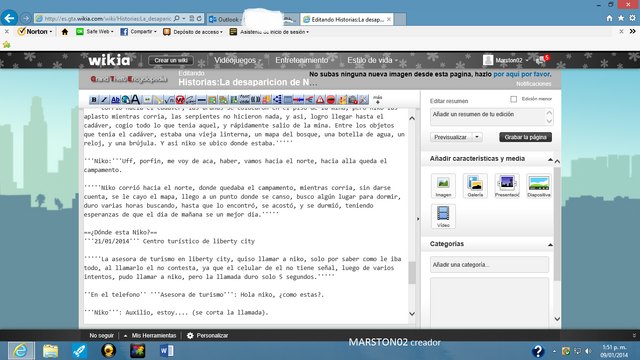Insert headline with the large A icon

(x=136, y=100)
